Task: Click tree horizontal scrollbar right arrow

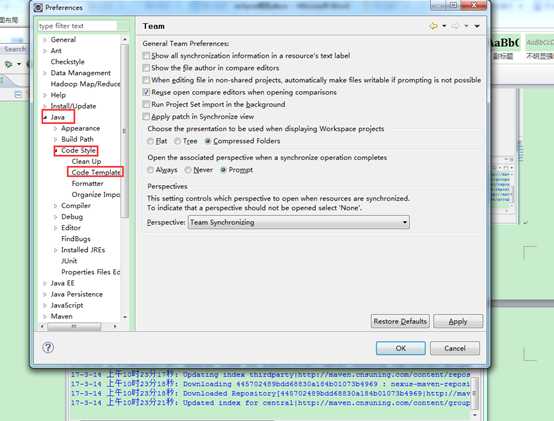Action: 115,326
